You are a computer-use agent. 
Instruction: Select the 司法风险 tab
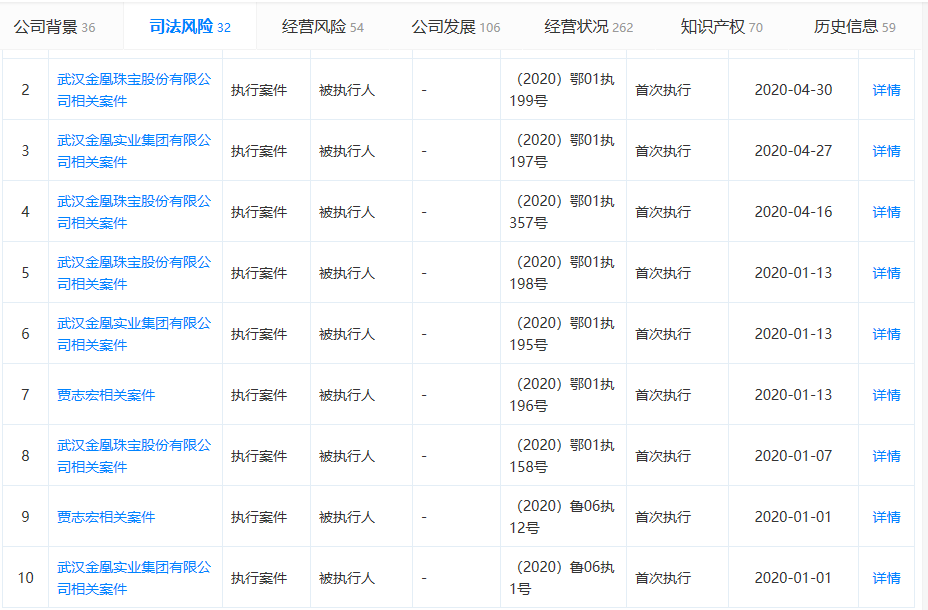tap(190, 27)
